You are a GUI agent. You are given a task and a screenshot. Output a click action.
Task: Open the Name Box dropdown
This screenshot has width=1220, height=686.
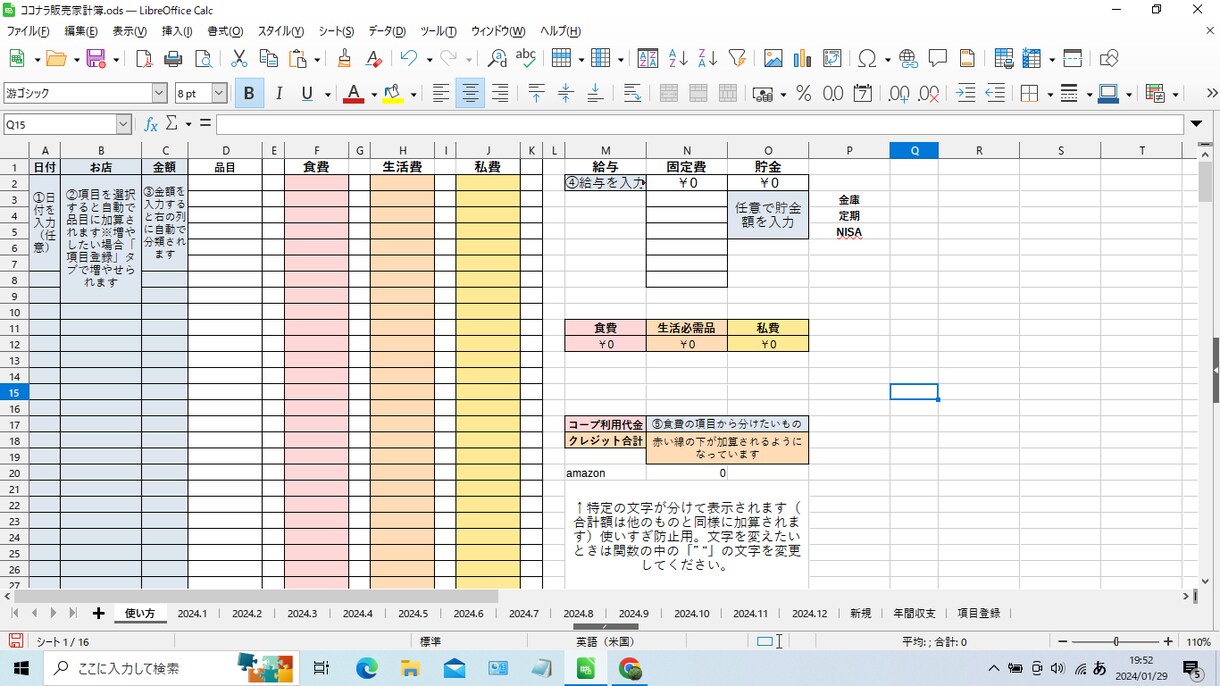click(x=124, y=124)
